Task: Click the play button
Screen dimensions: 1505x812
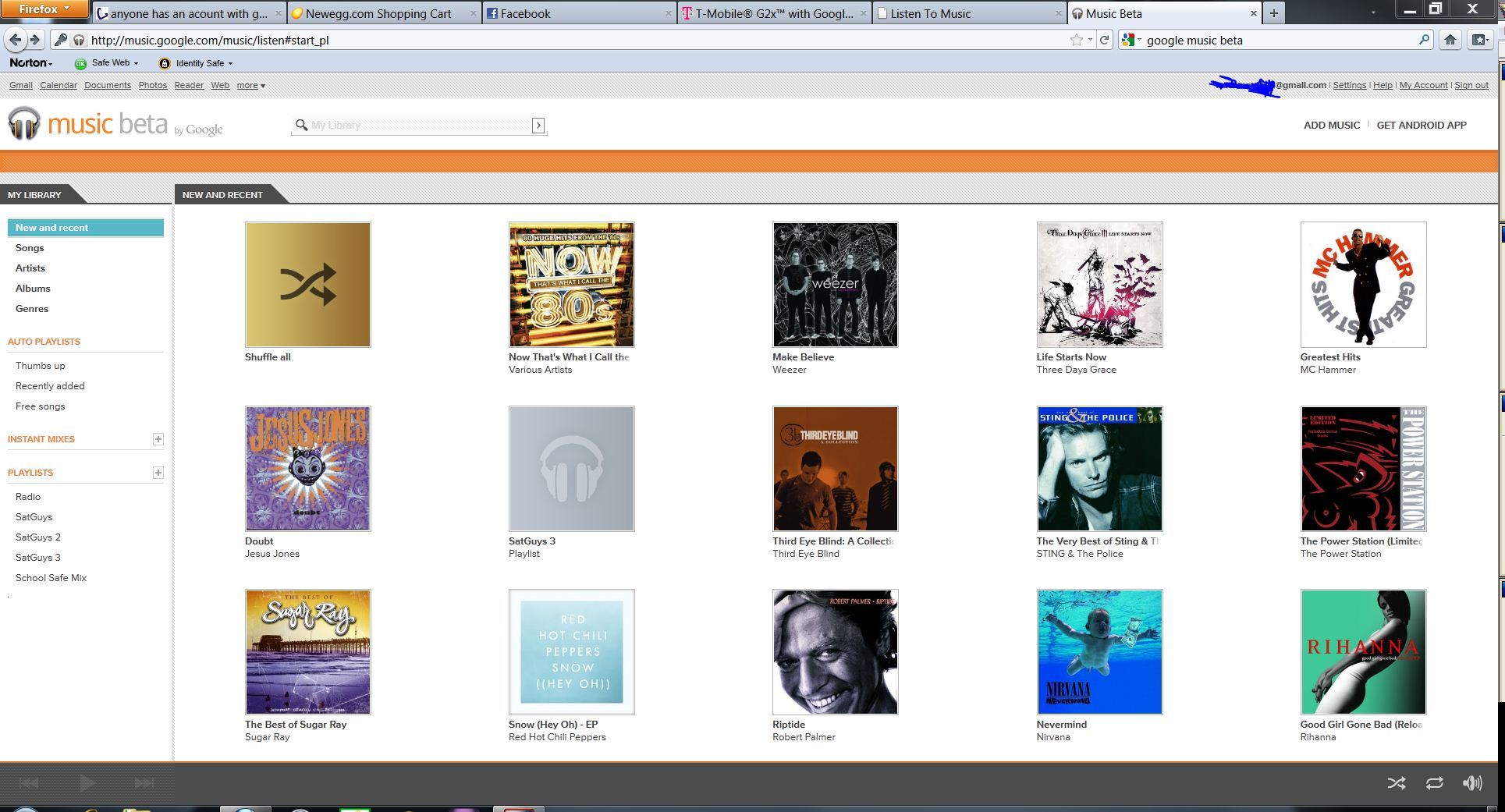Action: coord(87,783)
